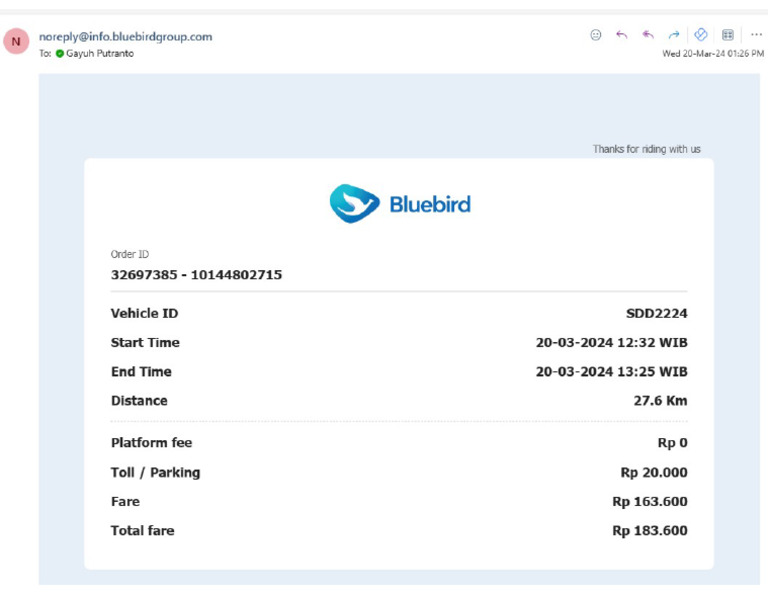Click the 'Order ID' label

click(x=130, y=254)
